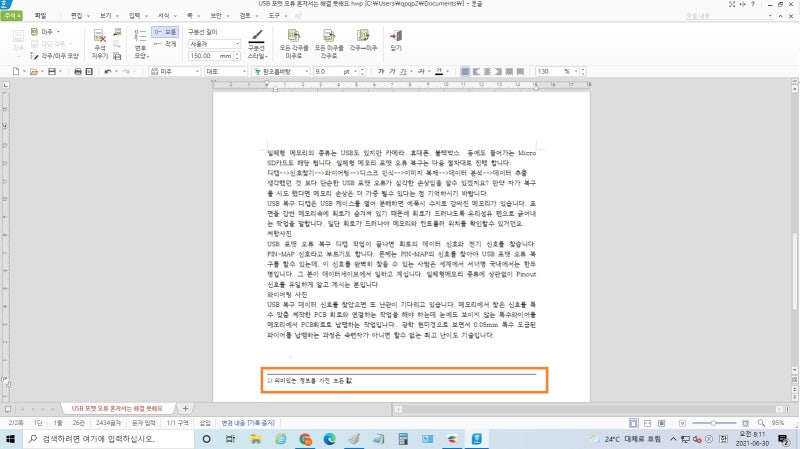Select the green 주석 ribbon tab

click(11, 16)
